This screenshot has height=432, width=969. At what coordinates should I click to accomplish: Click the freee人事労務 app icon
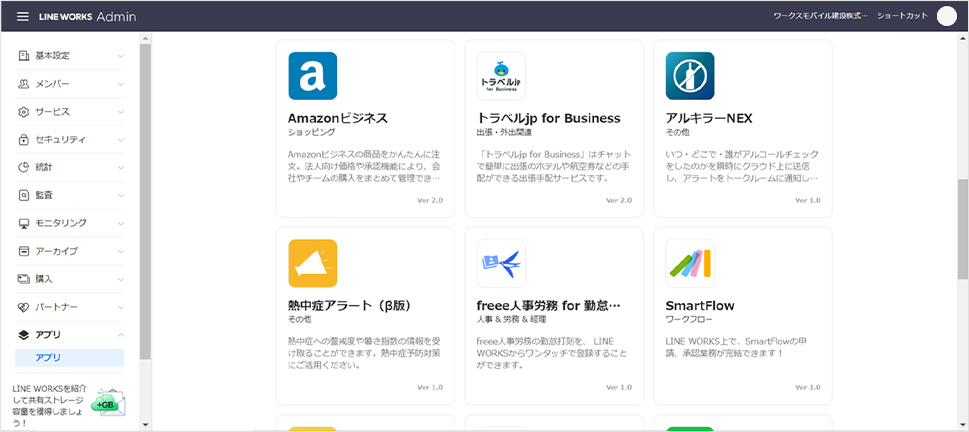tap(501, 263)
